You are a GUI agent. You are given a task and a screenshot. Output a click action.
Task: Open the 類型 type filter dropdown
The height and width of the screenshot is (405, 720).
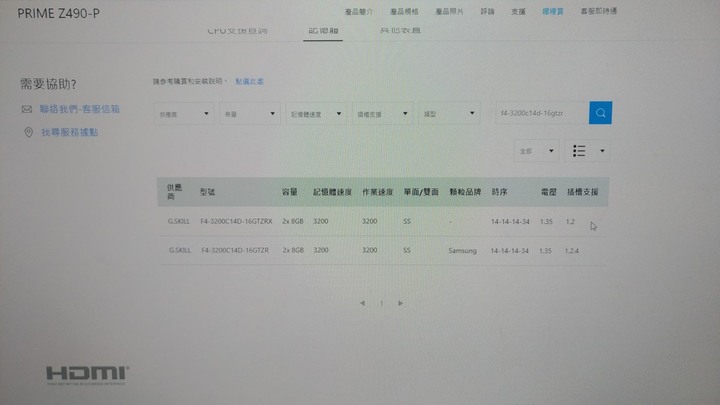click(x=449, y=113)
